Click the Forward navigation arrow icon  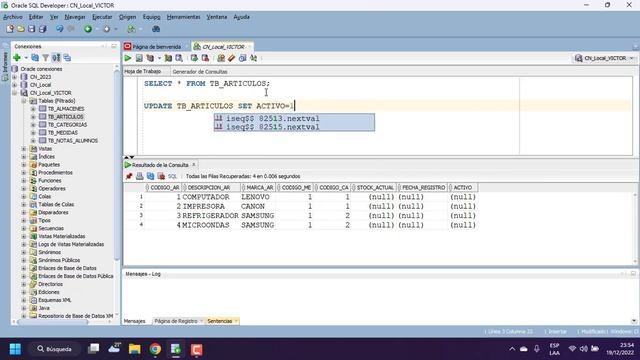[x=107, y=29]
